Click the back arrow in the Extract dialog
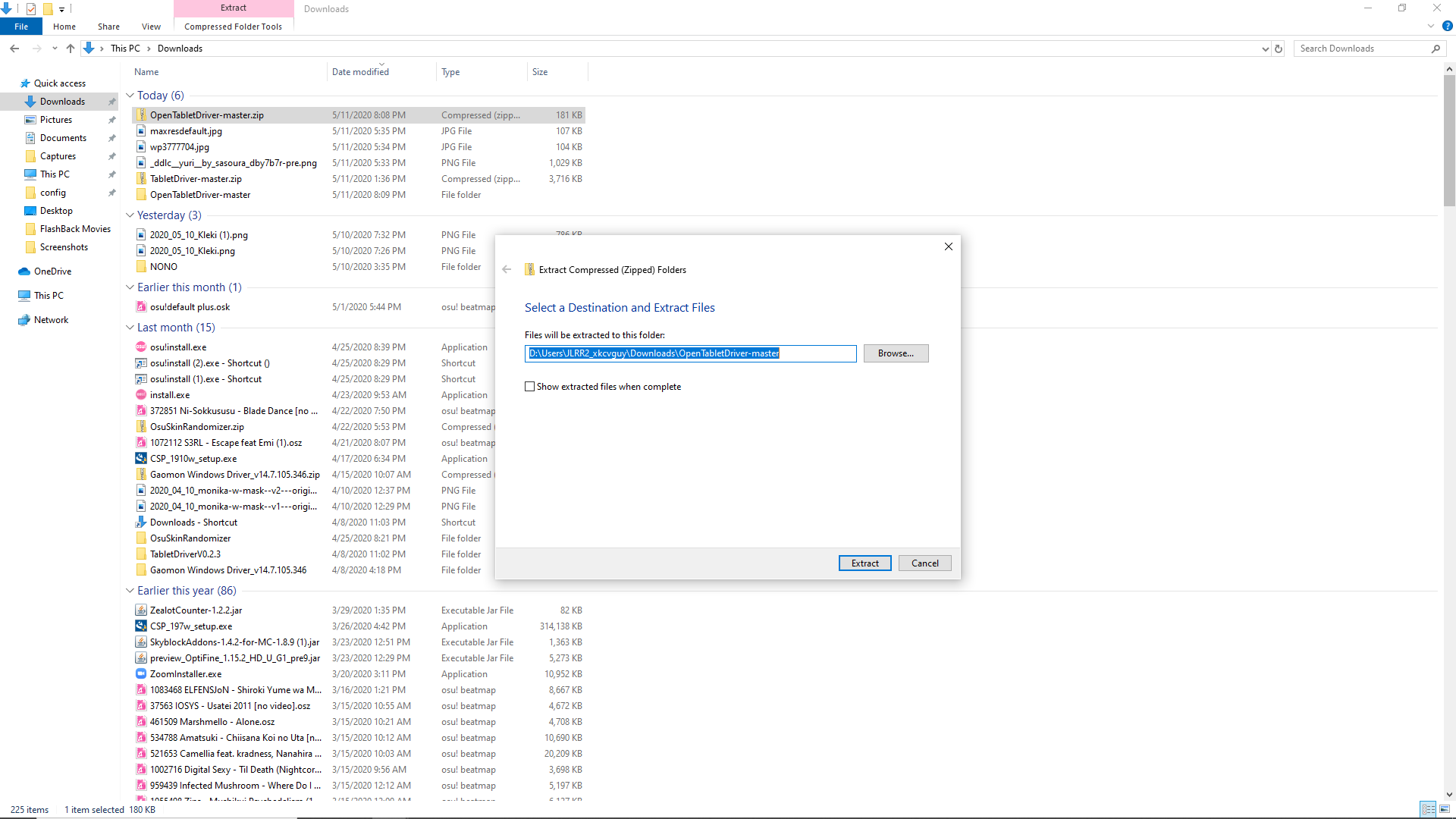The width and height of the screenshot is (1456, 819). pos(507,269)
